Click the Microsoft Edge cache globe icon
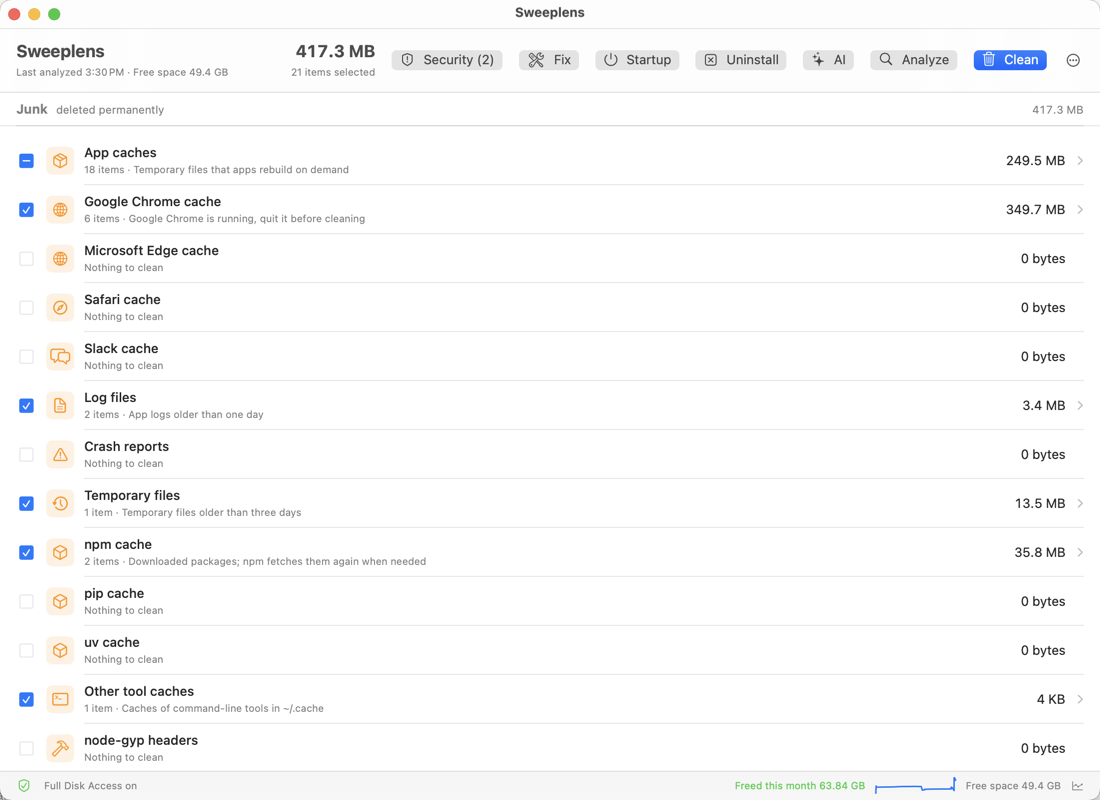This screenshot has width=1100, height=800. coord(60,259)
